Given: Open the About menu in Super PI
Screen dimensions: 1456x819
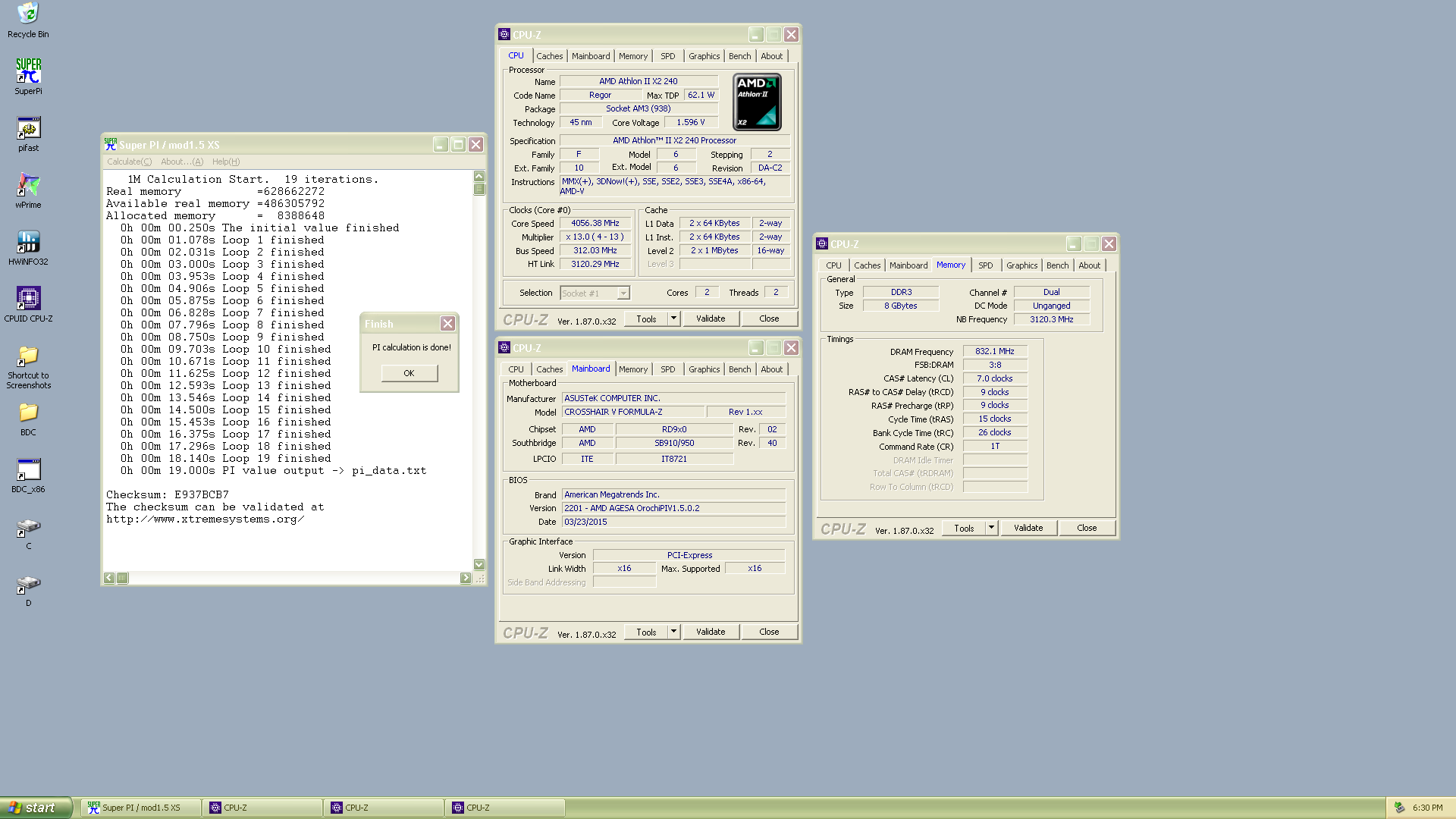Looking at the screenshot, I should click(x=182, y=162).
